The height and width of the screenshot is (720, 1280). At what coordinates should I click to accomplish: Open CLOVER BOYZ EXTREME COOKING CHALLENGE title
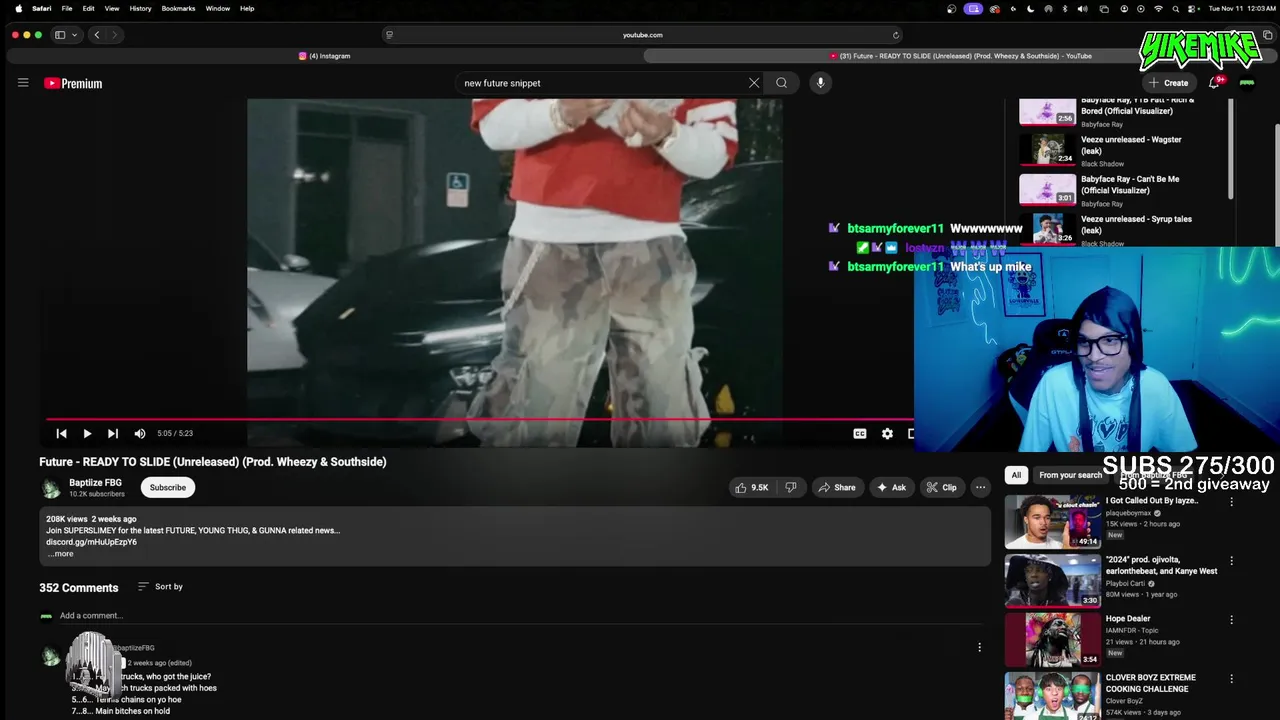tap(1150, 683)
